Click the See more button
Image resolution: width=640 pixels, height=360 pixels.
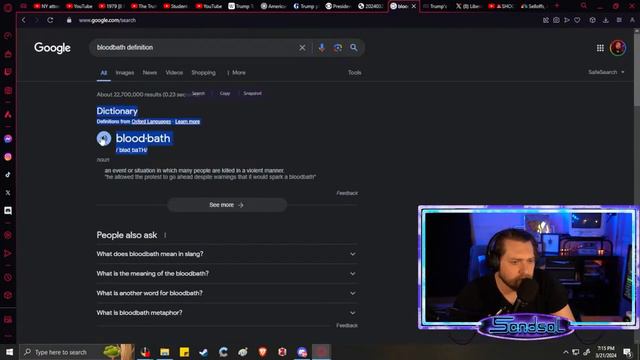[x=227, y=205]
